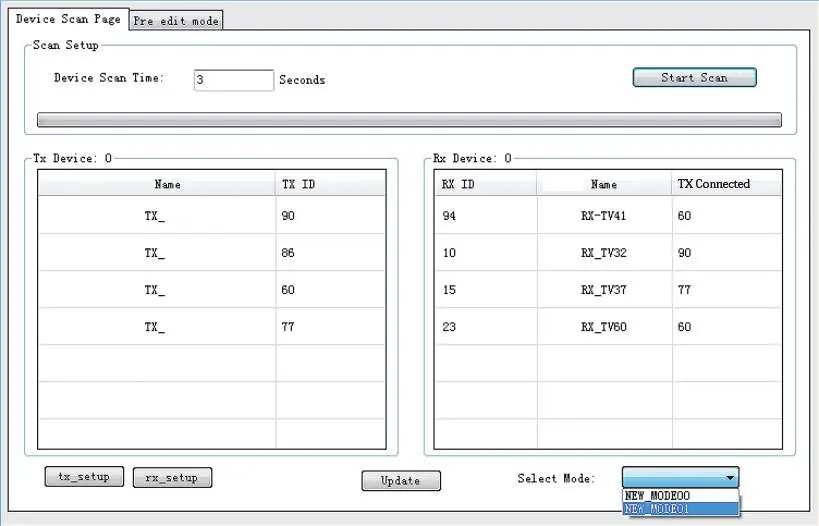Click the Device Scan Time input field

point(233,80)
